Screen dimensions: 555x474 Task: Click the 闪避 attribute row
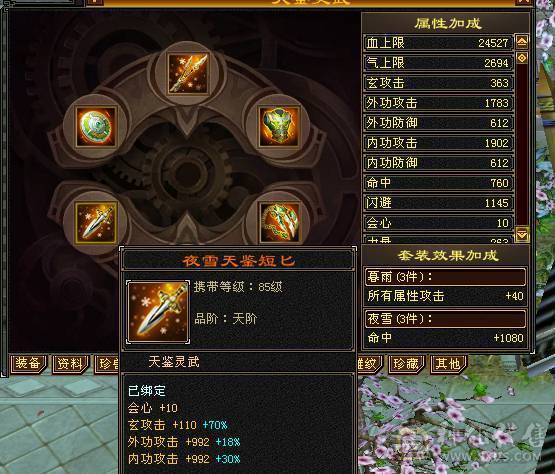[x=438, y=203]
